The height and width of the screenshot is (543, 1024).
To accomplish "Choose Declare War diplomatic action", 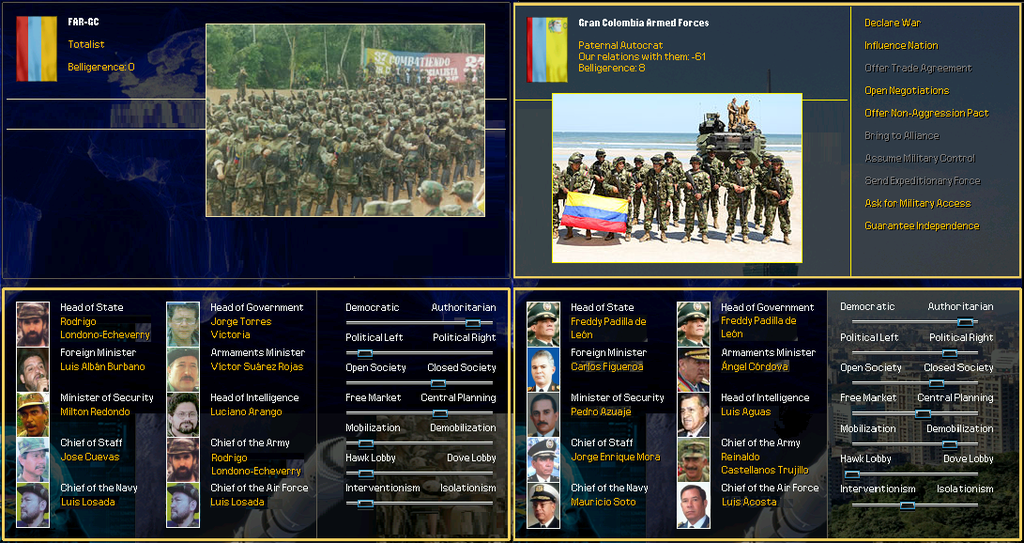I will (892, 23).
